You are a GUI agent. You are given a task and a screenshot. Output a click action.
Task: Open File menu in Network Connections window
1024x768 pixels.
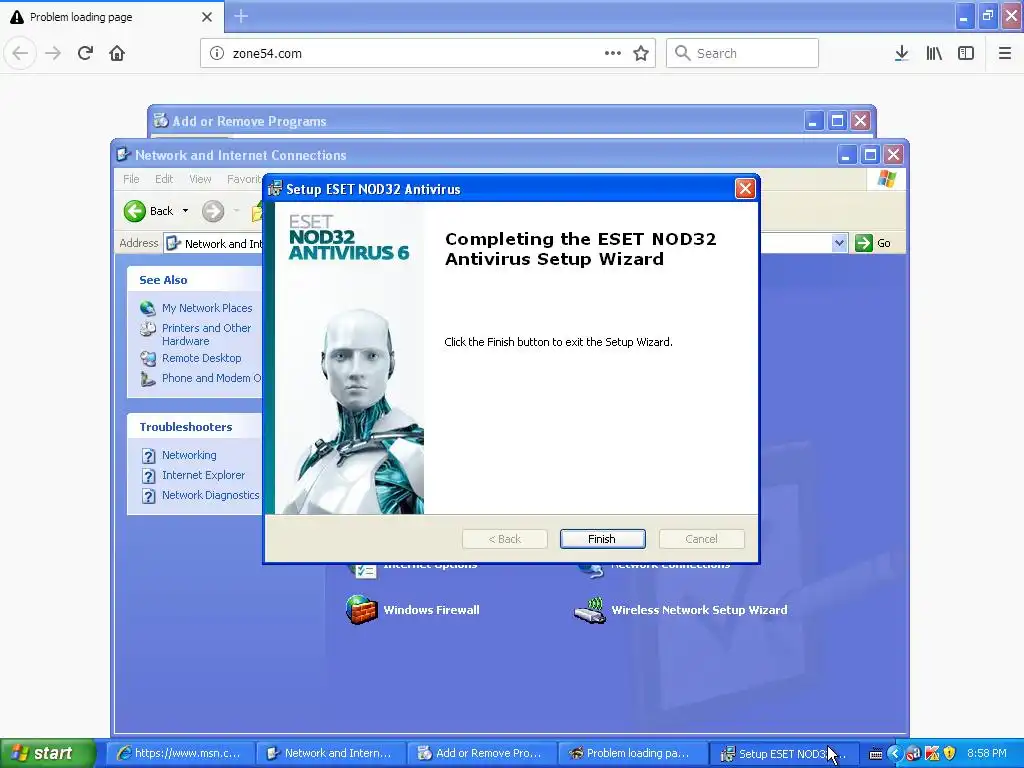coord(131,179)
